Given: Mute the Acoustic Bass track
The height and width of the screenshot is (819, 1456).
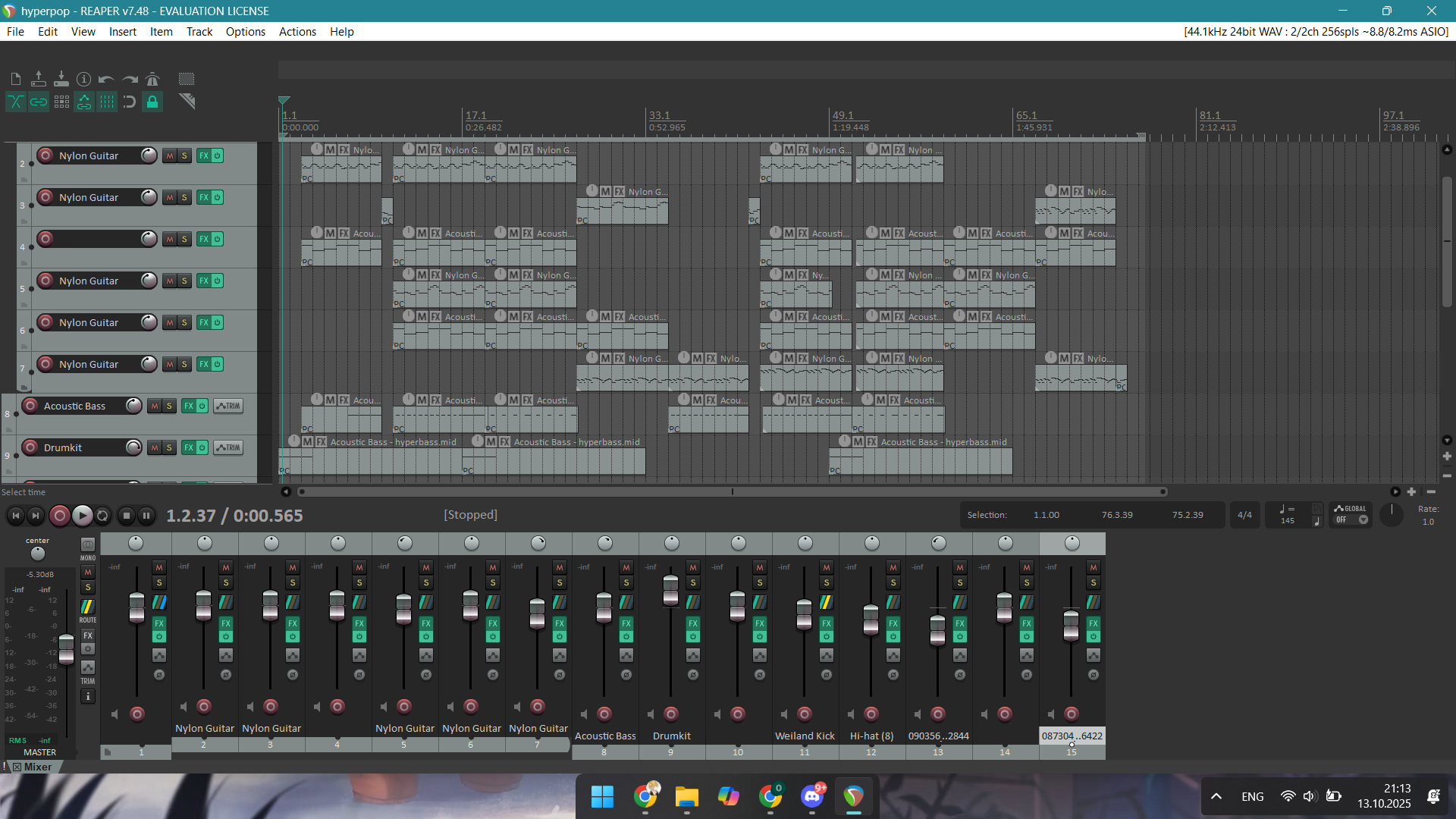Looking at the screenshot, I should click(155, 406).
